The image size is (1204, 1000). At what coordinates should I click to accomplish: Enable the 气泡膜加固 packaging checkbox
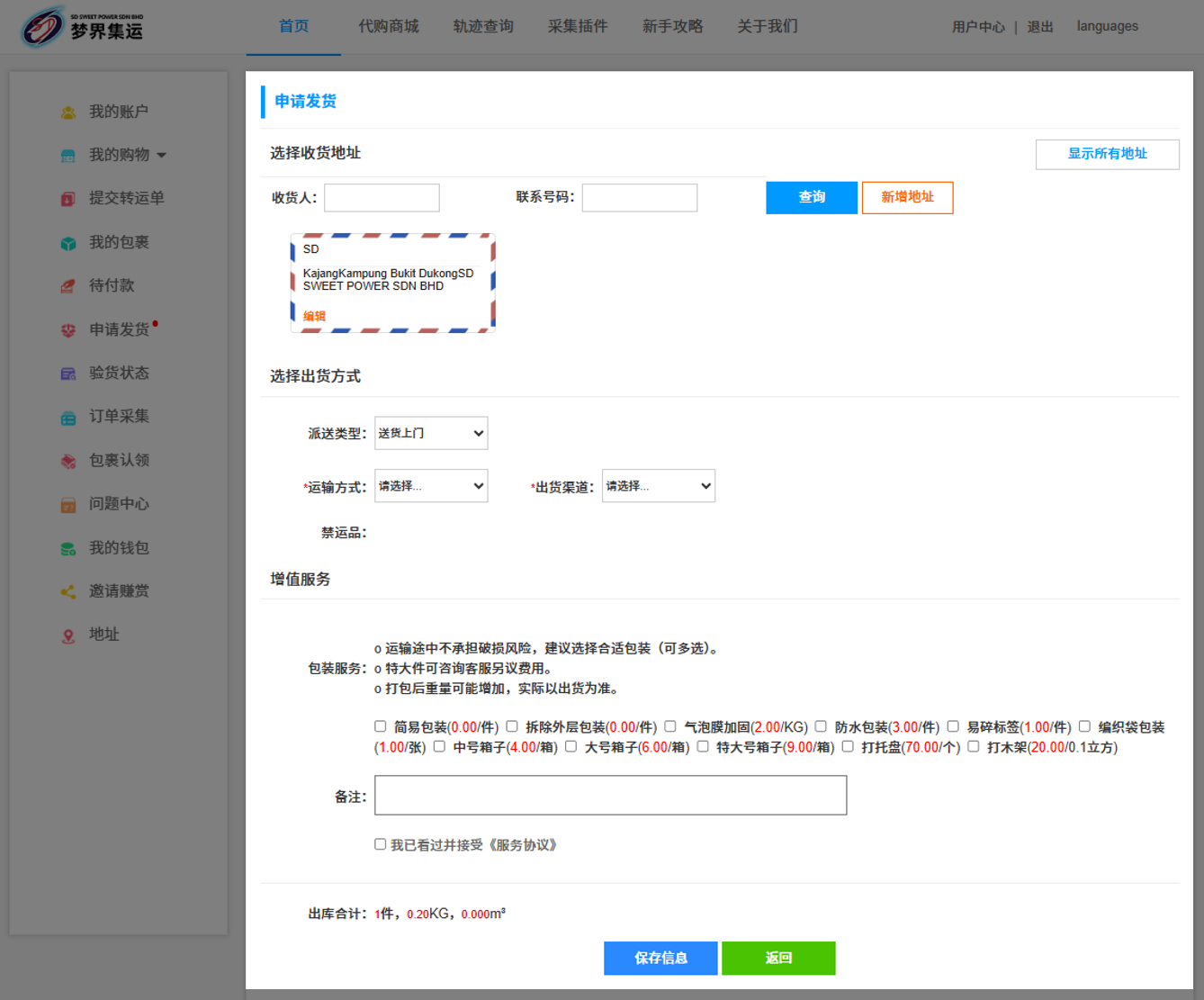click(670, 726)
